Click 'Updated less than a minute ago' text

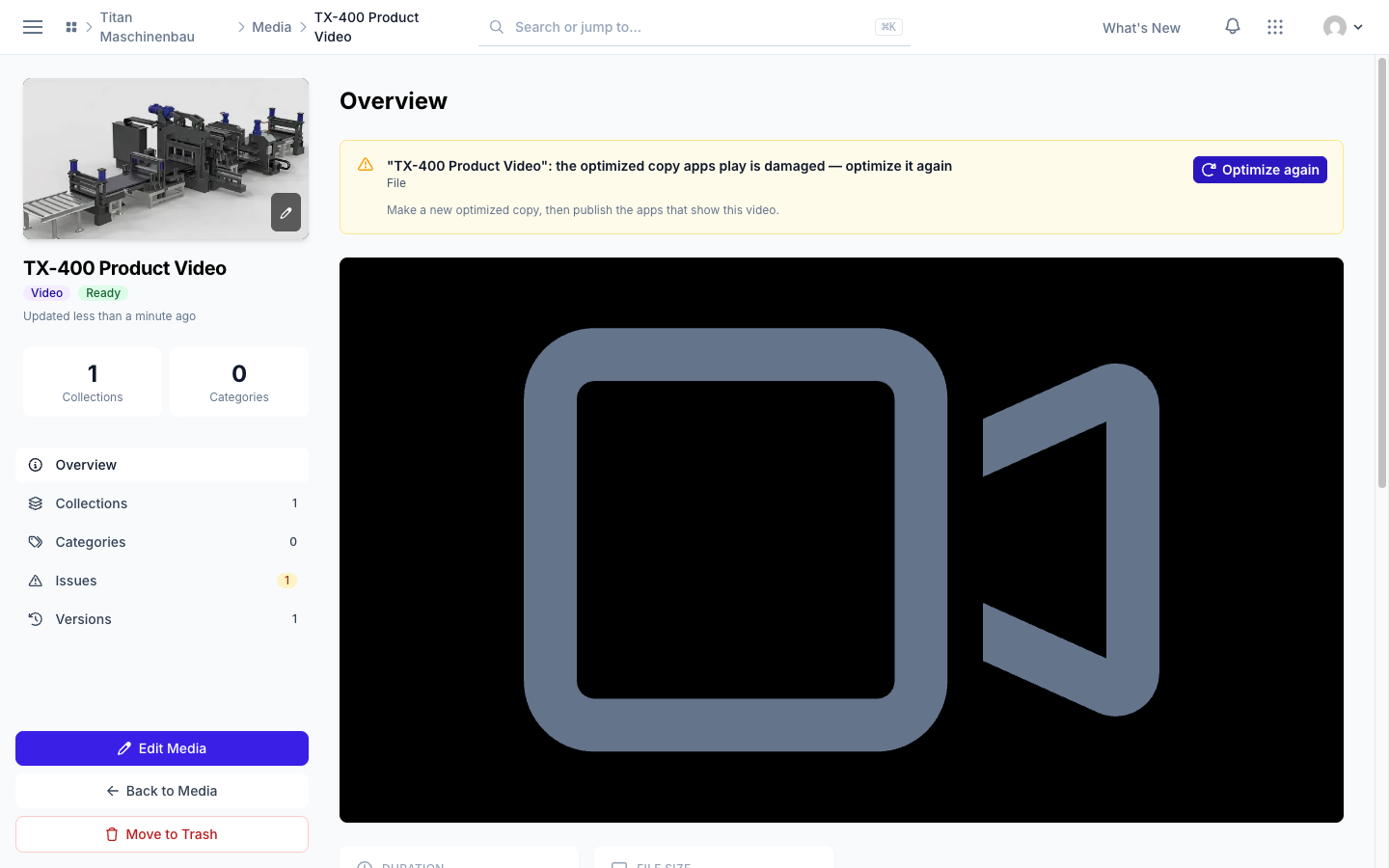pyautogui.click(x=109, y=316)
